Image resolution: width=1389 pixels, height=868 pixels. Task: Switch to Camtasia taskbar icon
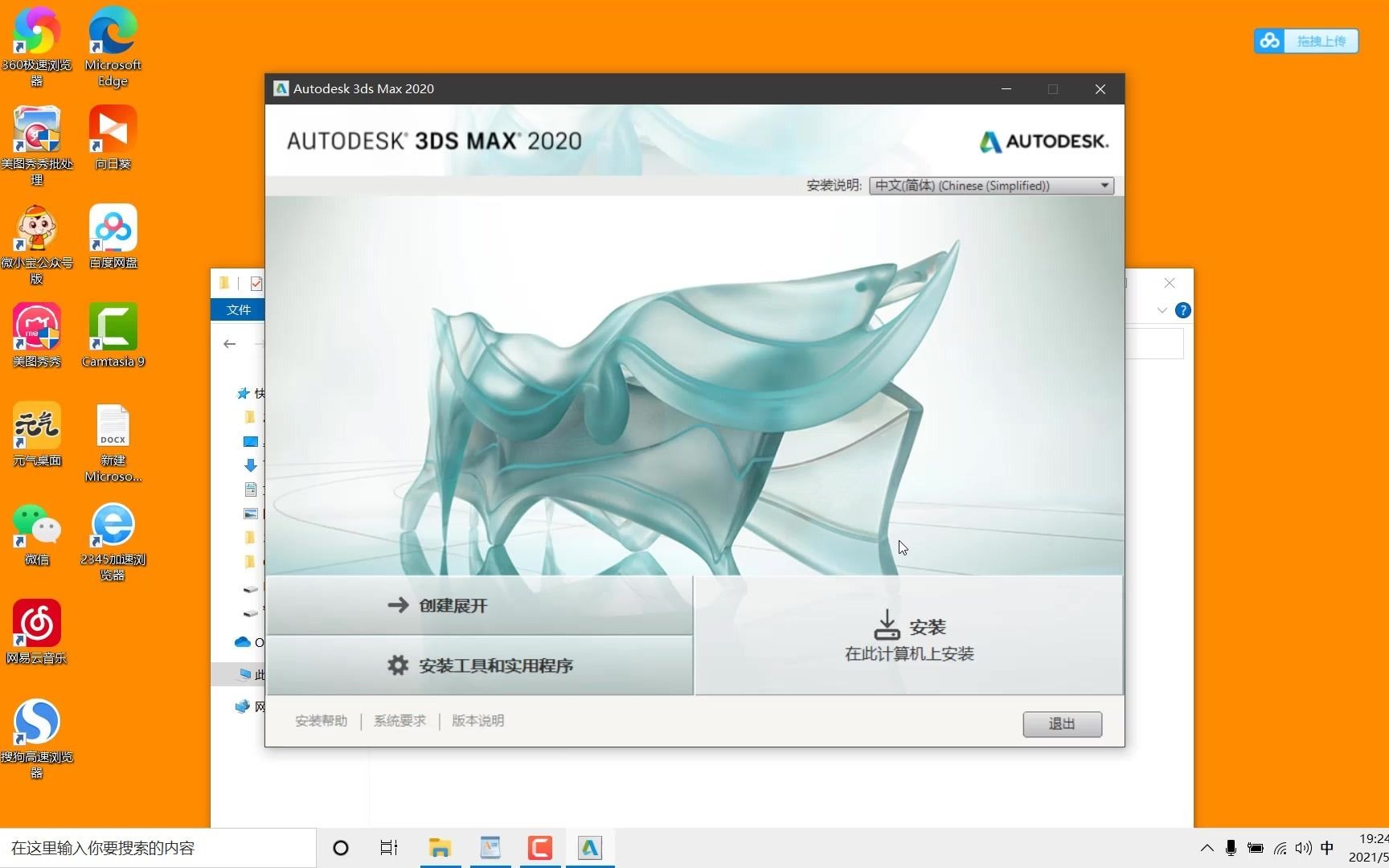[x=539, y=848]
